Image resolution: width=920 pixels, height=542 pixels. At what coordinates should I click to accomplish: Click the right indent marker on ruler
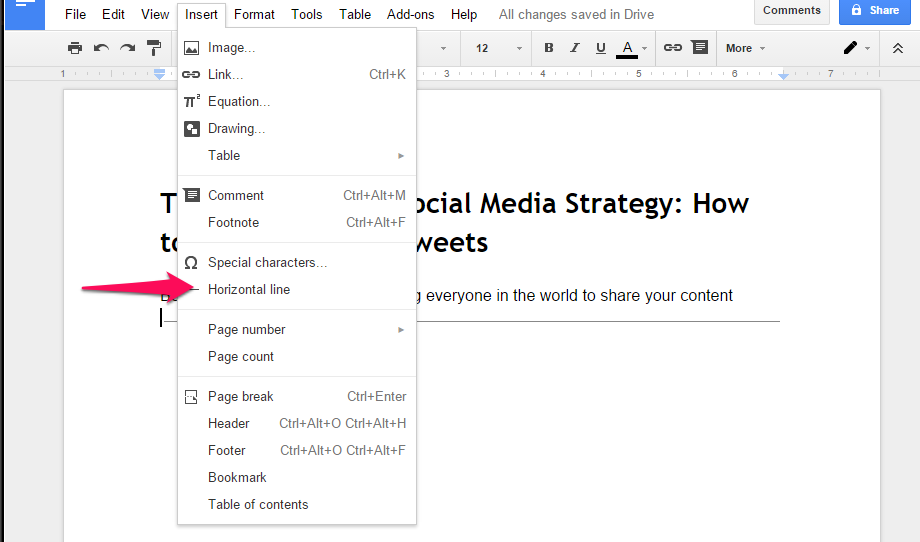coord(783,76)
